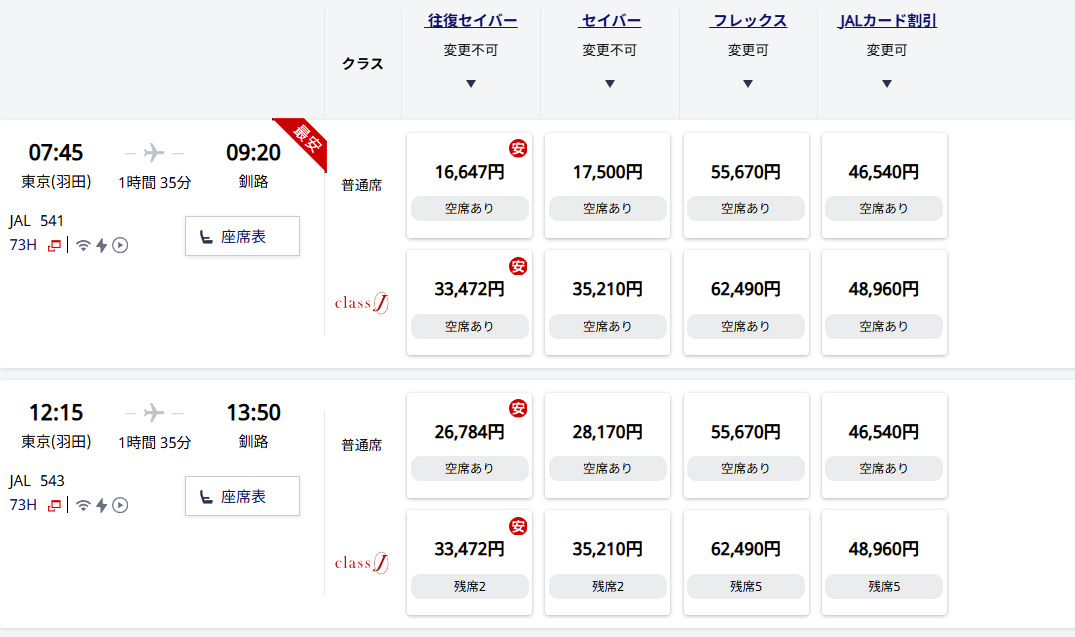Open the 座席表 seat map for JAL 543
This screenshot has height=637, width=1075.
point(242,496)
